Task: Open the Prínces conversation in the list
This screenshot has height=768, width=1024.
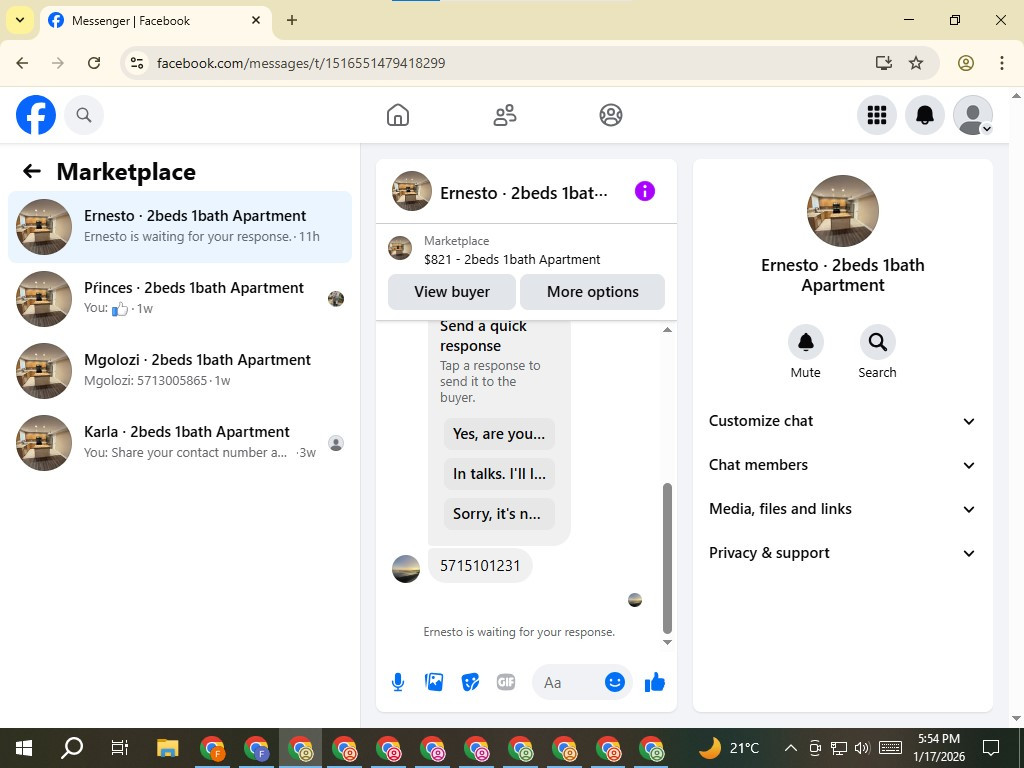Action: (x=180, y=298)
